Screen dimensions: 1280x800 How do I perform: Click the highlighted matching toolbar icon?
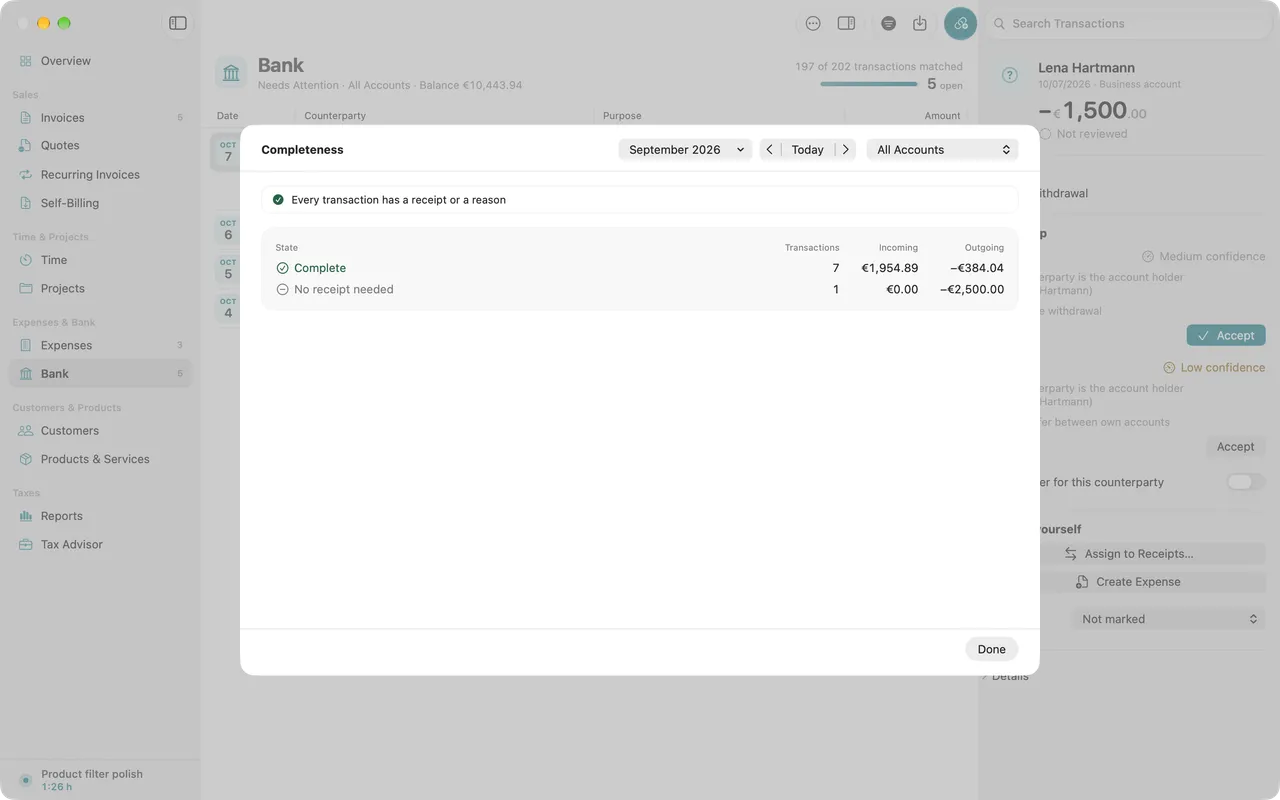click(961, 23)
